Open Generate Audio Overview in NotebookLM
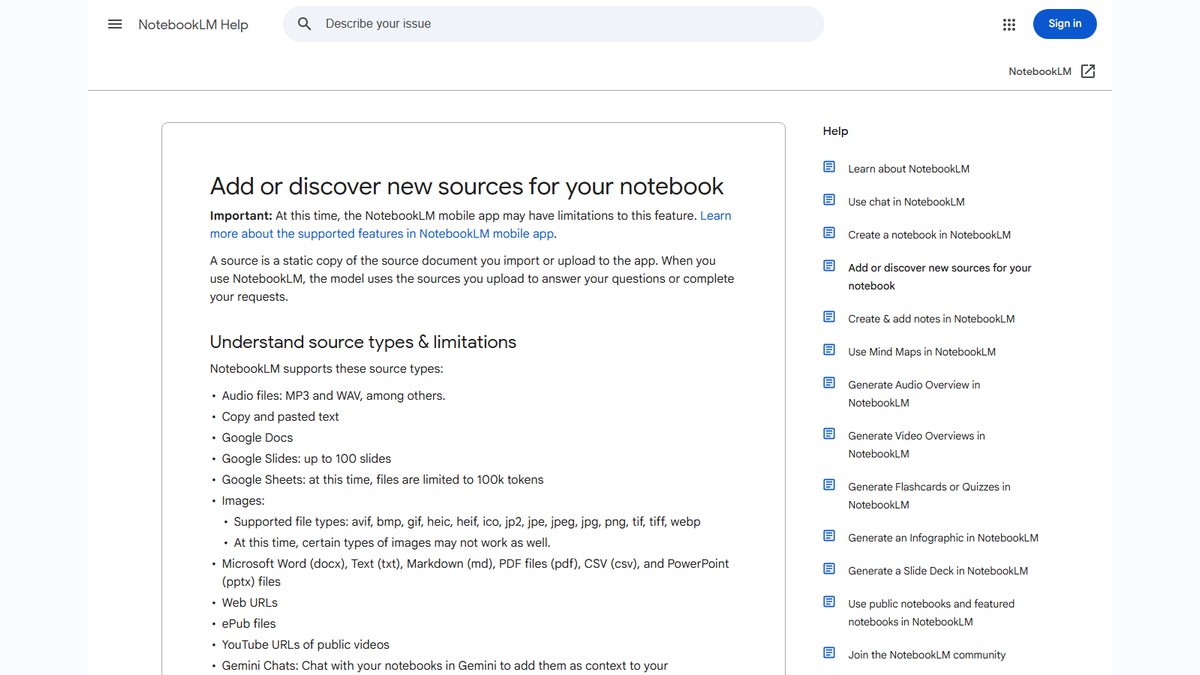This screenshot has width=1200, height=675. [914, 394]
